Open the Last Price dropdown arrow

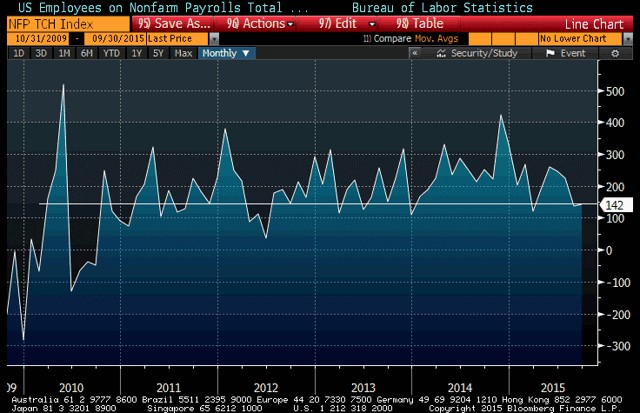click(214, 39)
